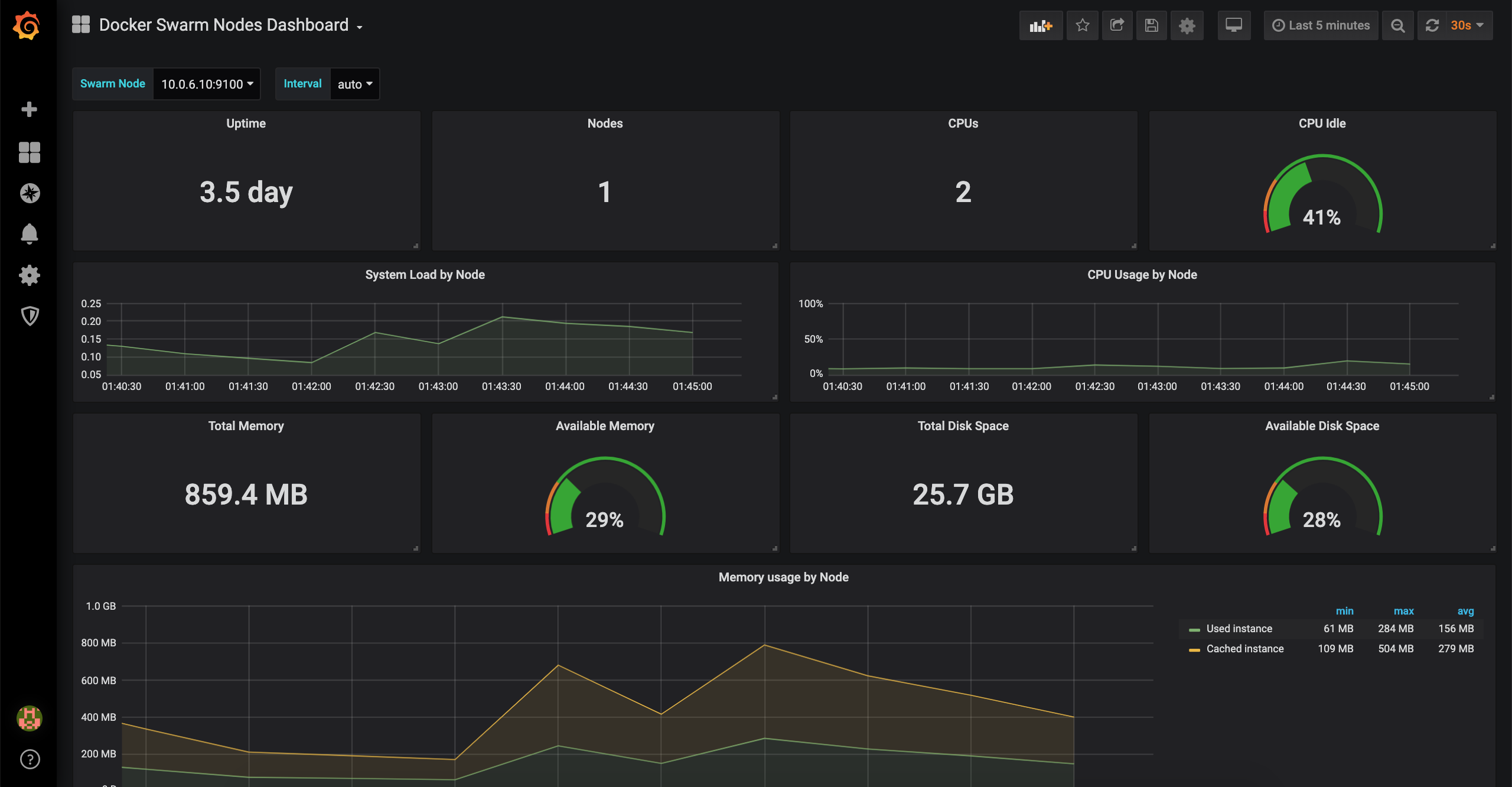Zoom out time range with magnifier
Image resolution: width=1512 pixels, height=787 pixels.
click(x=1397, y=25)
